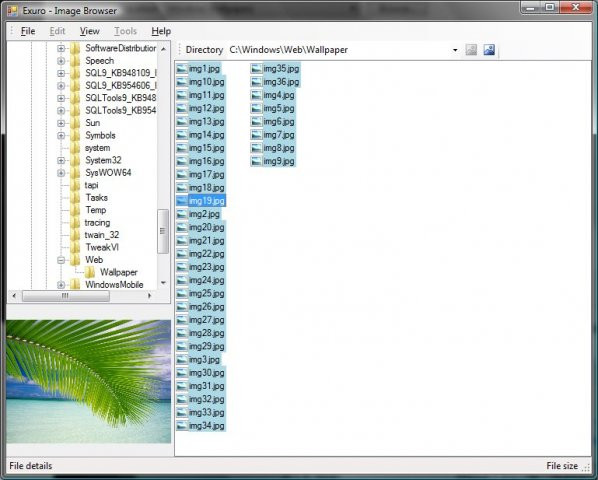Open the Directory path dropdown arrow
This screenshot has width=598, height=480.
(x=455, y=50)
